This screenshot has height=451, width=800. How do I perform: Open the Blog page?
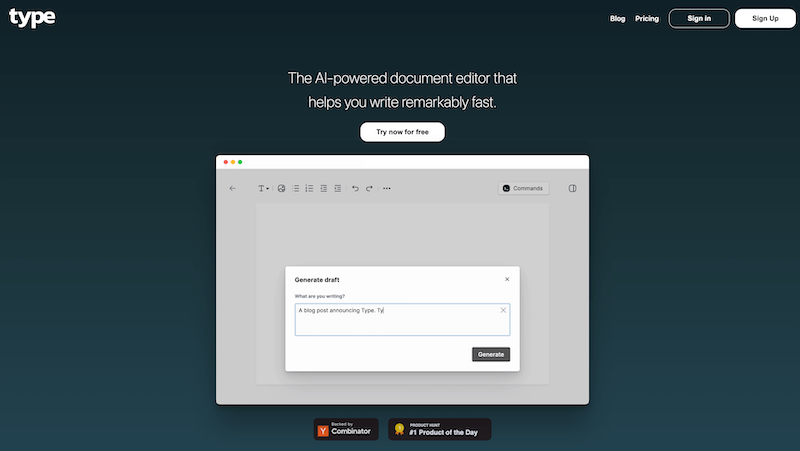click(x=617, y=18)
